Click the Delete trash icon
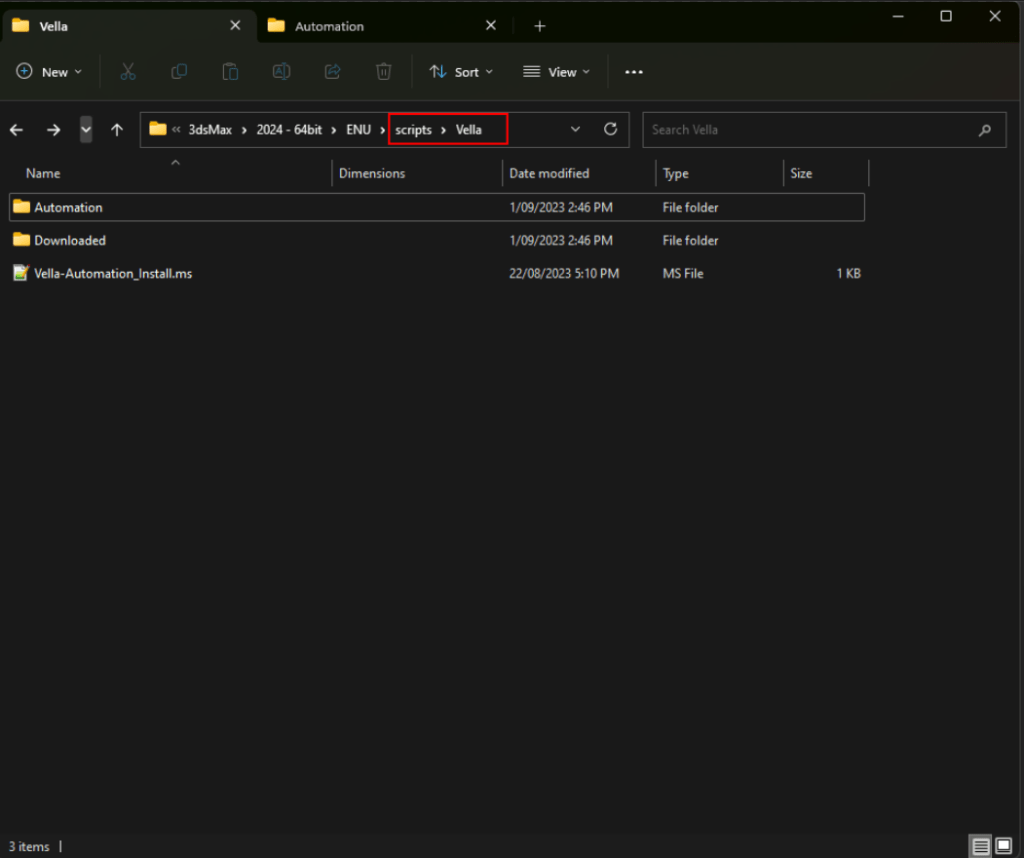 tap(384, 72)
